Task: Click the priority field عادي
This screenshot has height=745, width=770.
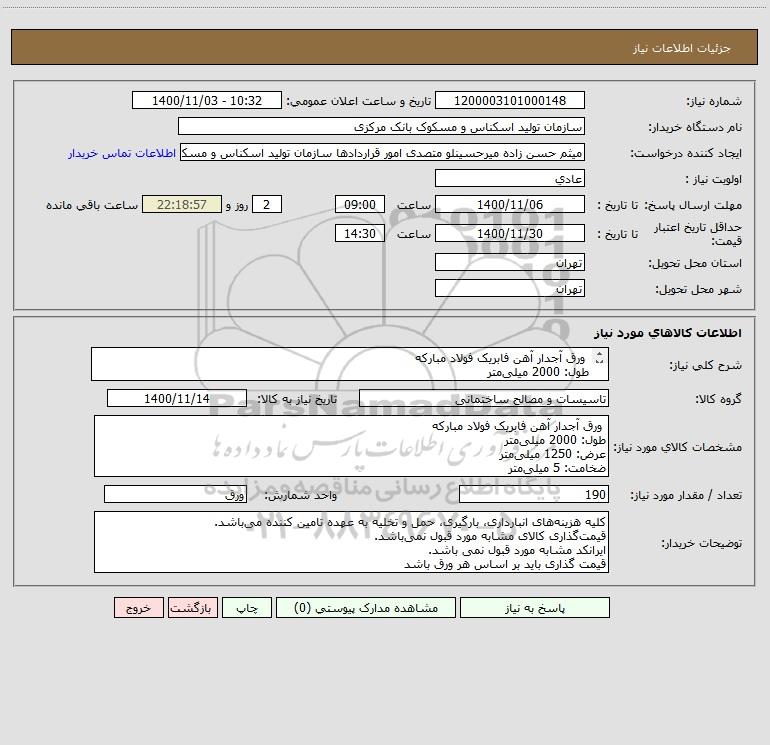Action: [510, 178]
